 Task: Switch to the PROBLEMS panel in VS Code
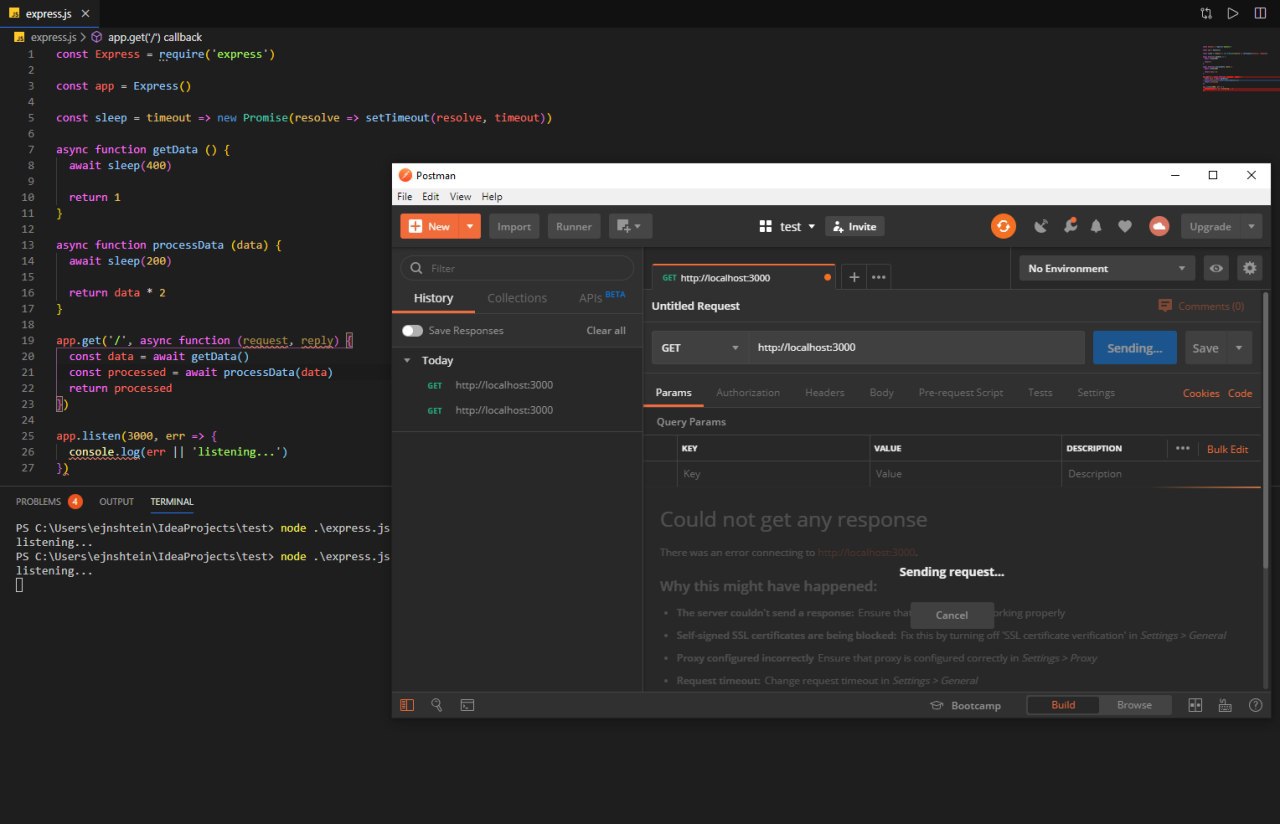pos(49,502)
